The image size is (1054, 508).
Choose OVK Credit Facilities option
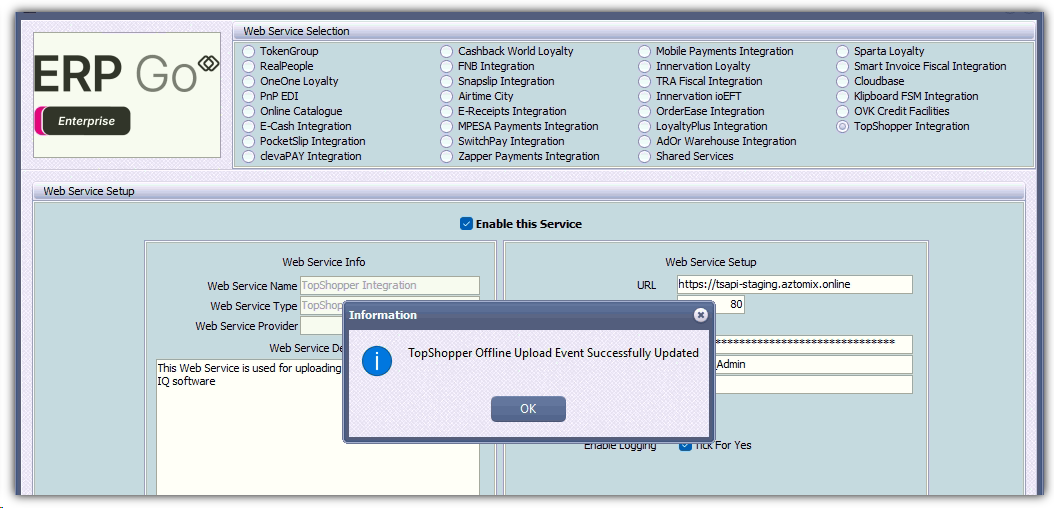click(842, 112)
